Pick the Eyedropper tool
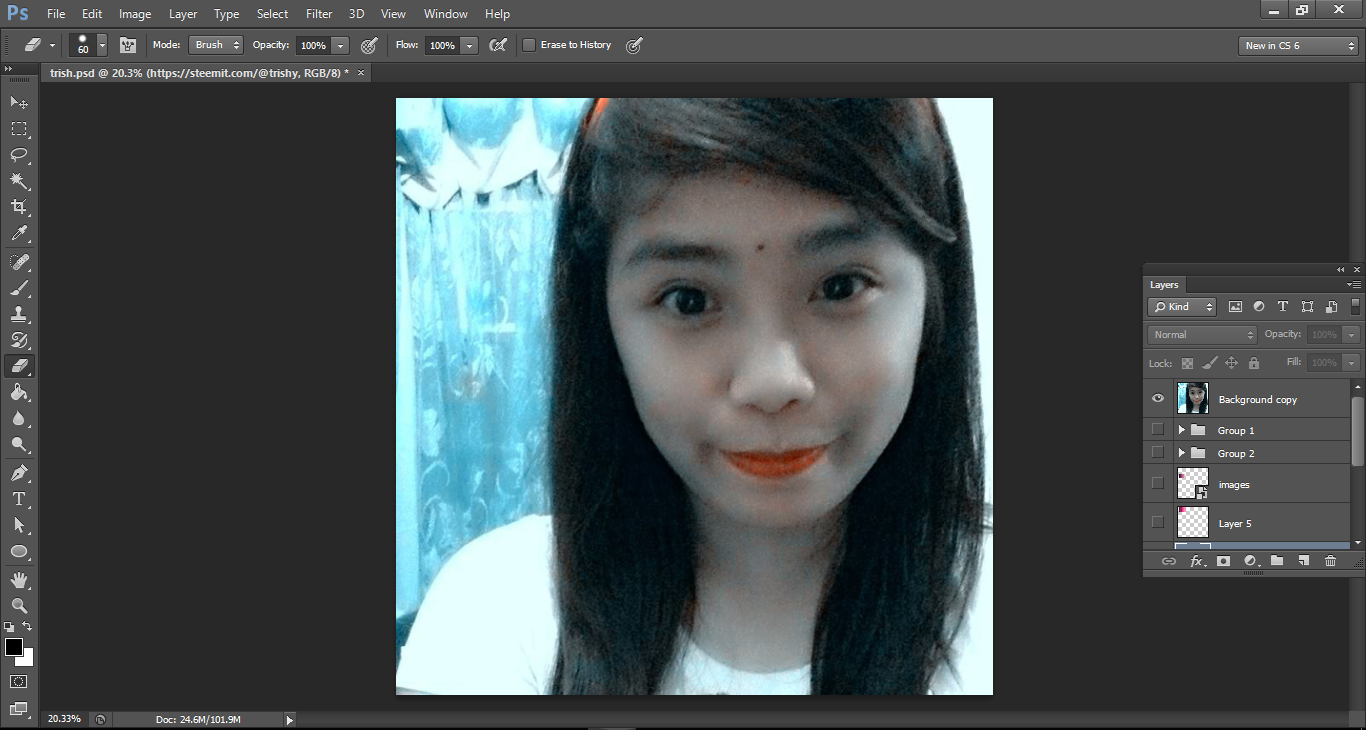The height and width of the screenshot is (730, 1366). coord(19,234)
